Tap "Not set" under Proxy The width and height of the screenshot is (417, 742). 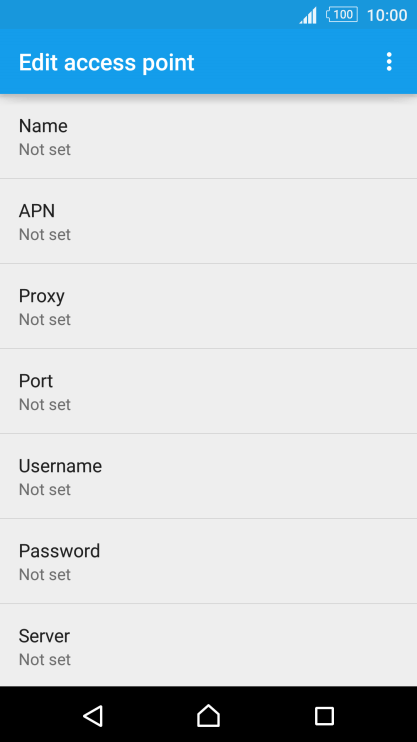coord(44,319)
